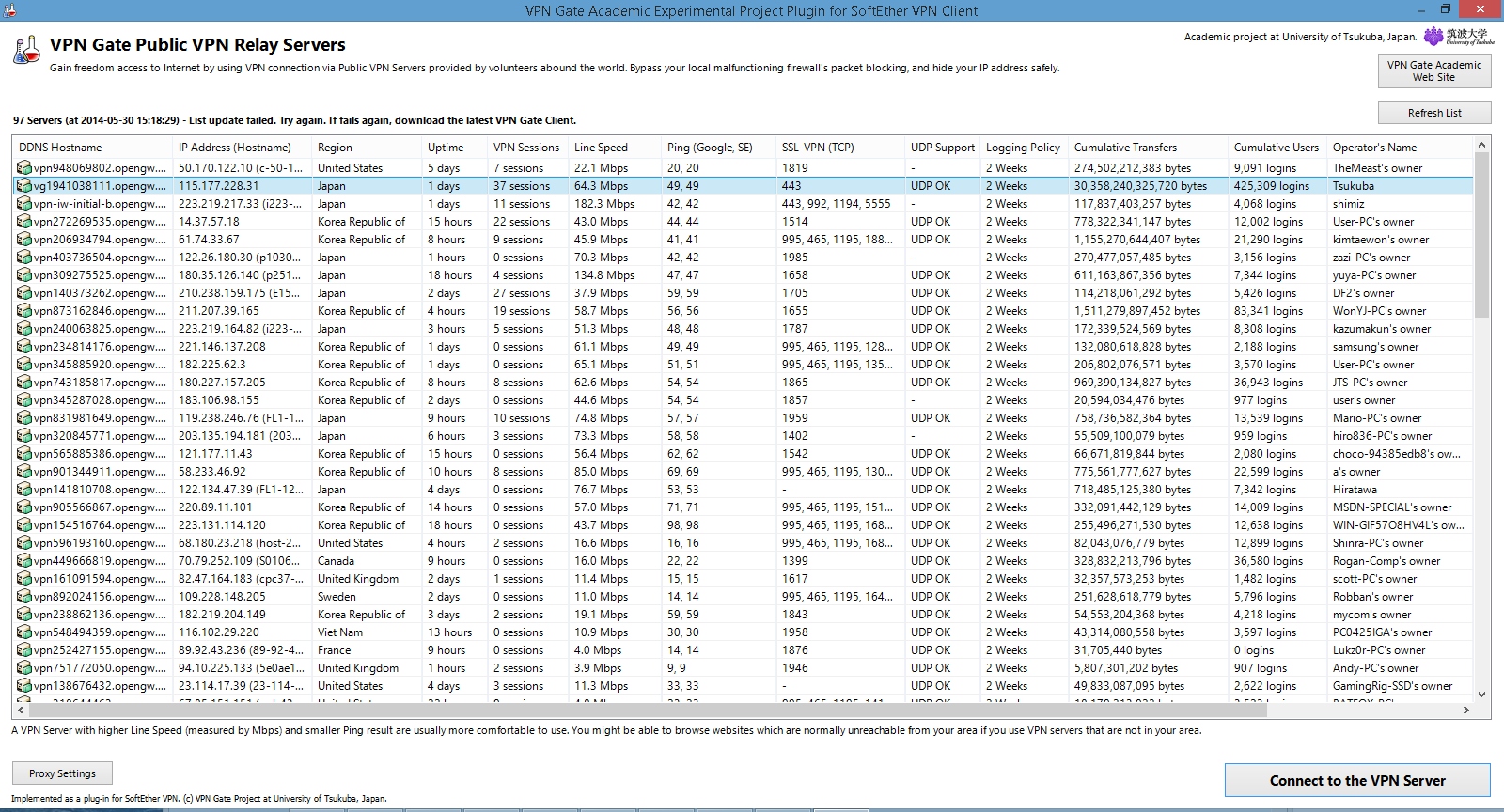Click the VPN Gate flask logo icon
Screen dimensions: 1504x812
click(x=27, y=50)
